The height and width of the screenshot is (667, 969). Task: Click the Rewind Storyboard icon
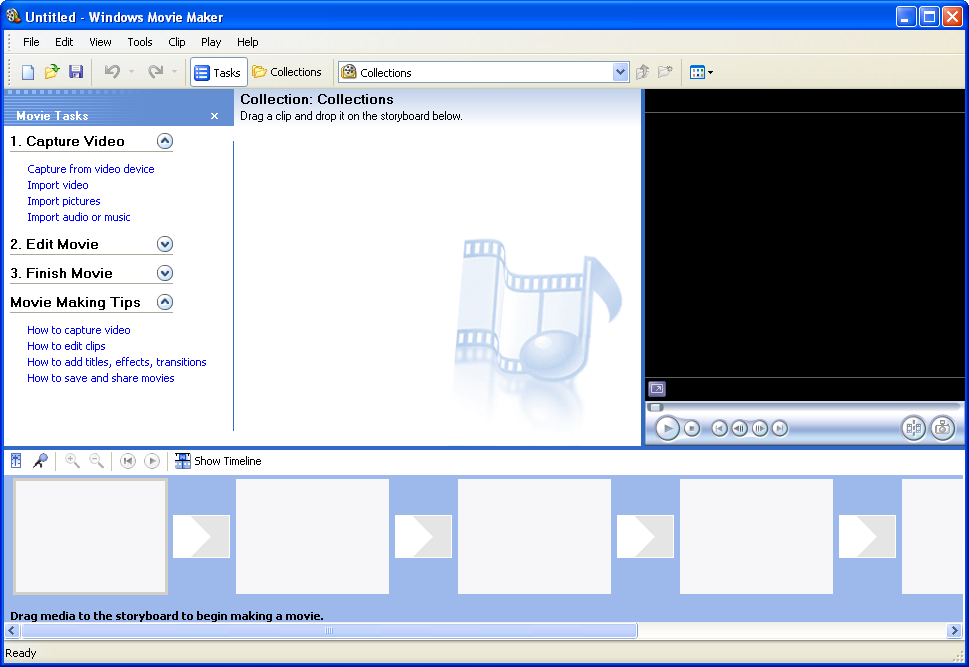tap(128, 461)
